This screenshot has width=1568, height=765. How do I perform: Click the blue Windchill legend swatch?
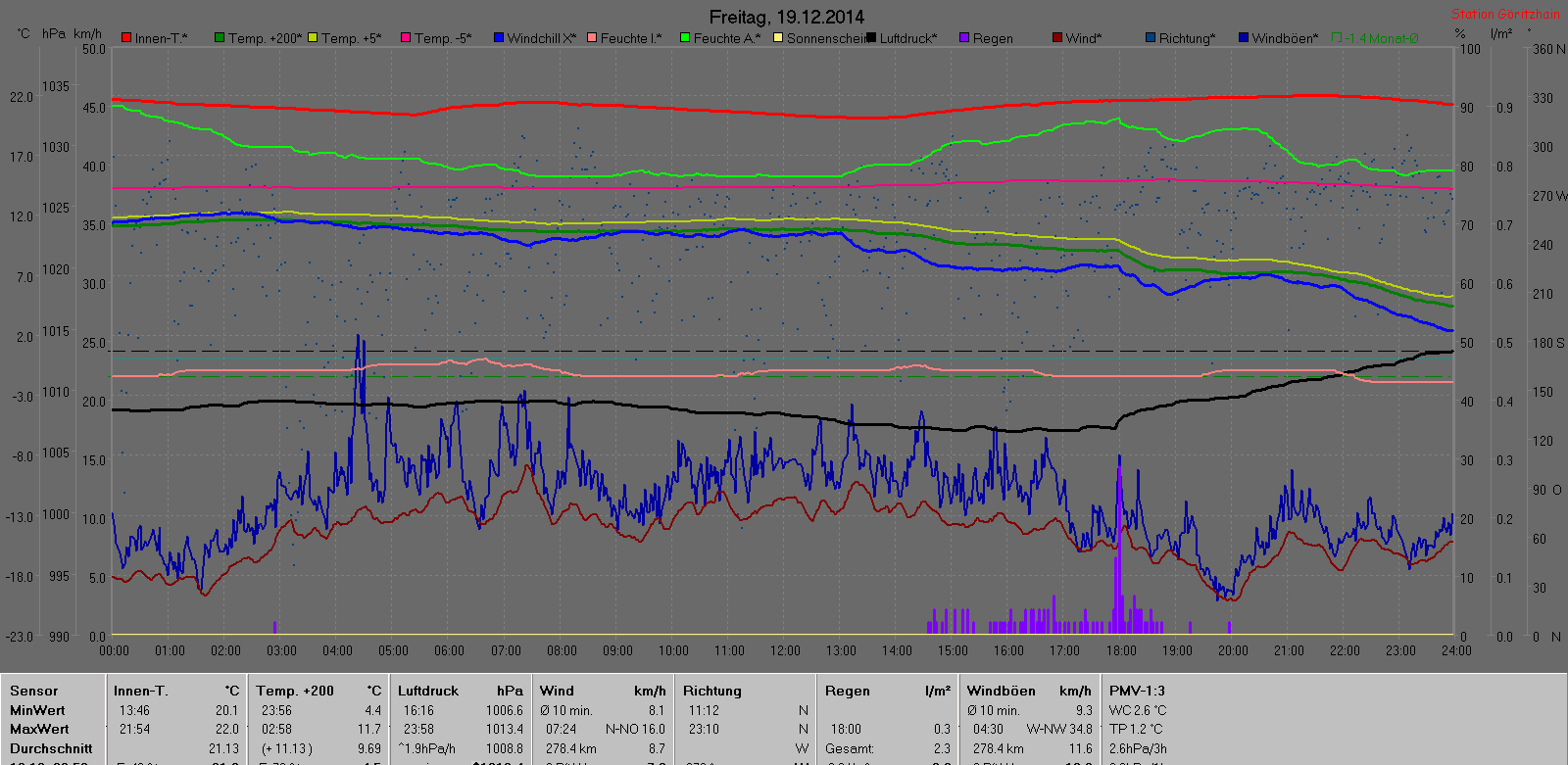[x=499, y=38]
